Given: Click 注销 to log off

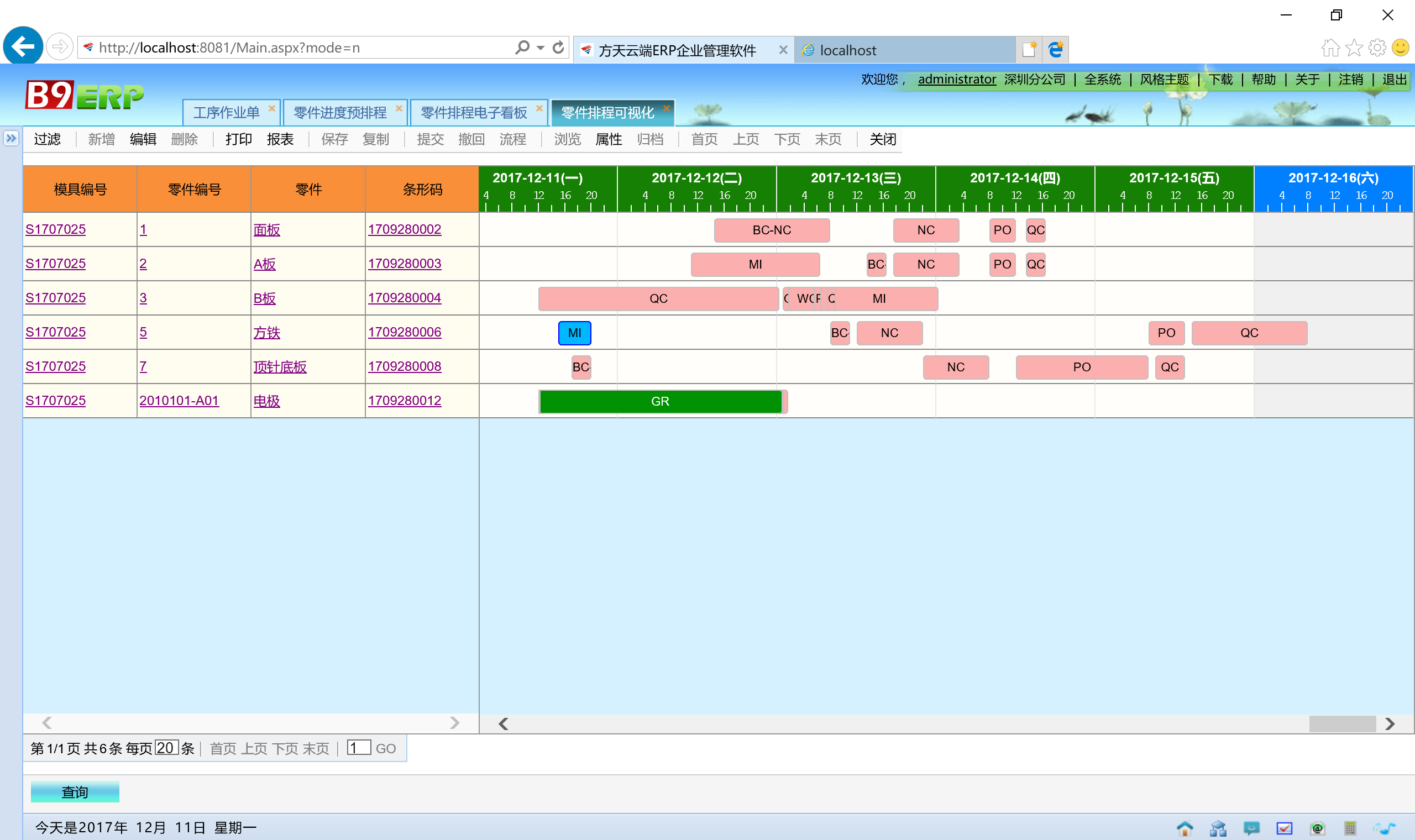Looking at the screenshot, I should click(1350, 79).
